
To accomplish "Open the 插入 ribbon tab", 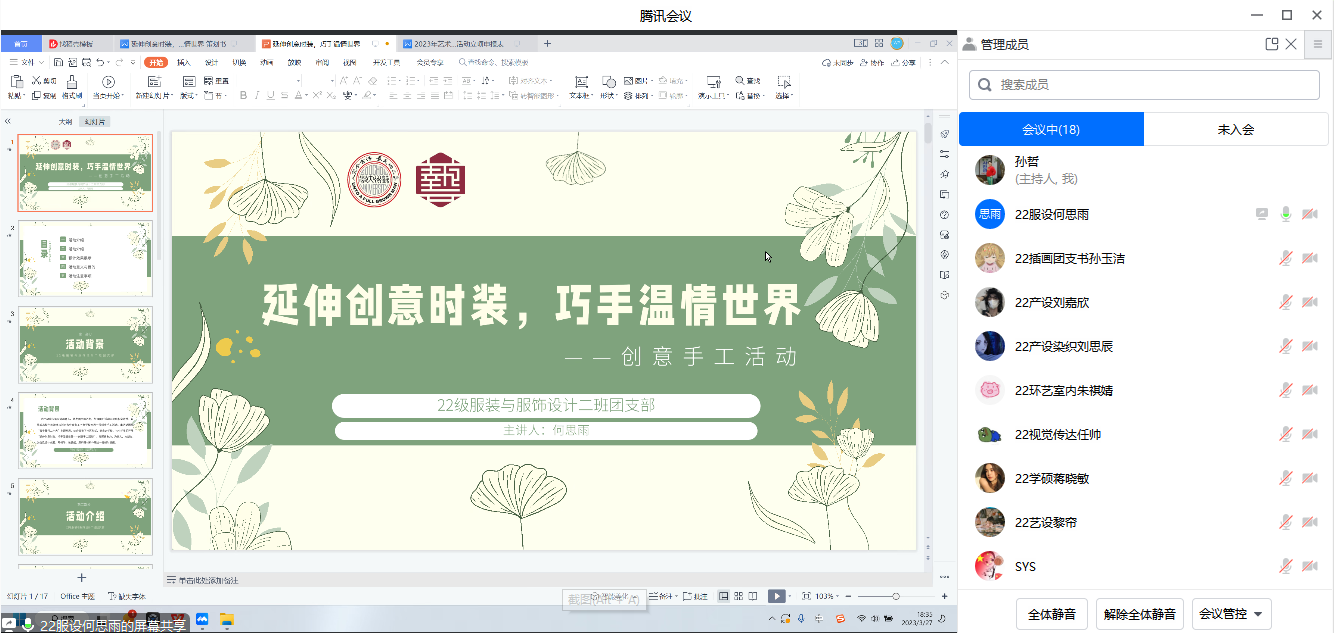I will [184, 62].
